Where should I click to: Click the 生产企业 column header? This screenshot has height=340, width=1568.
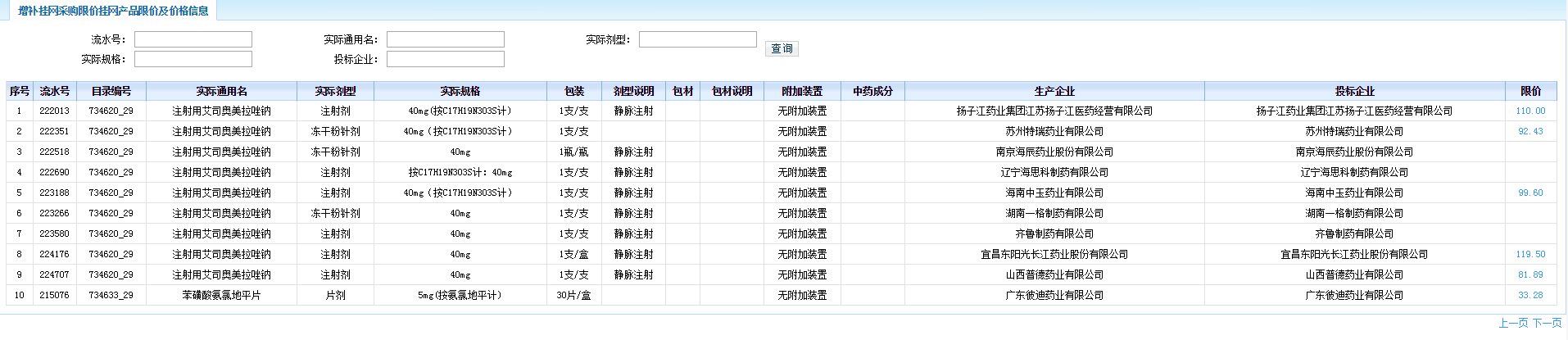click(x=1054, y=91)
